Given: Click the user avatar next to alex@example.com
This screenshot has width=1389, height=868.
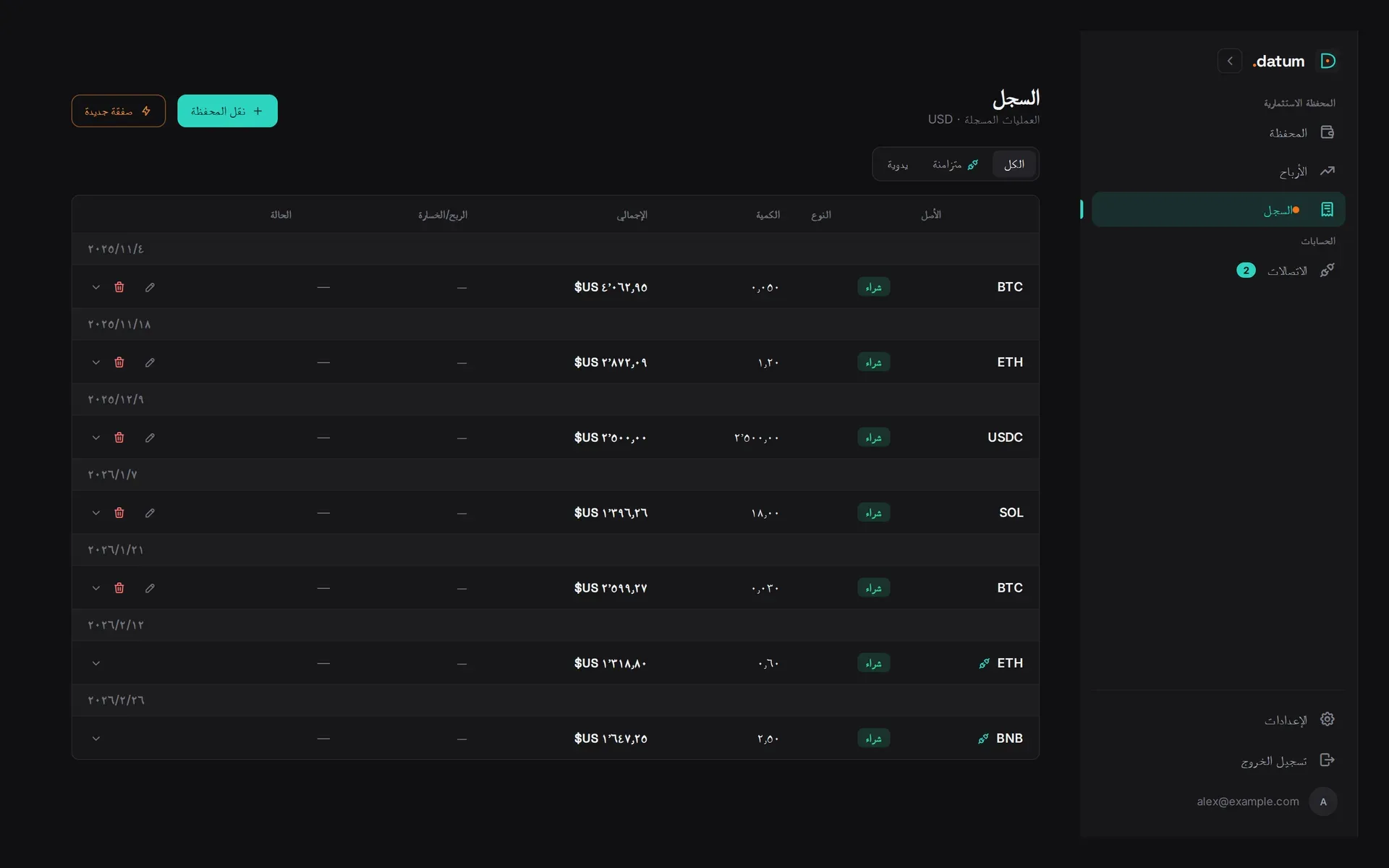Looking at the screenshot, I should [x=1322, y=801].
